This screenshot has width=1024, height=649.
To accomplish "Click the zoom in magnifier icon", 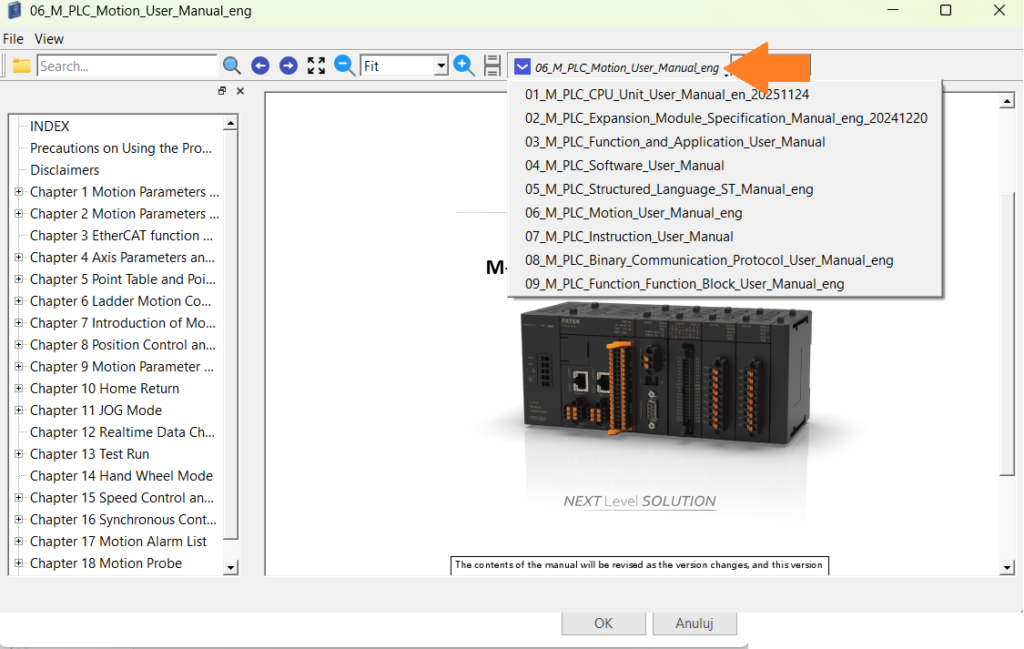I will tap(464, 66).
